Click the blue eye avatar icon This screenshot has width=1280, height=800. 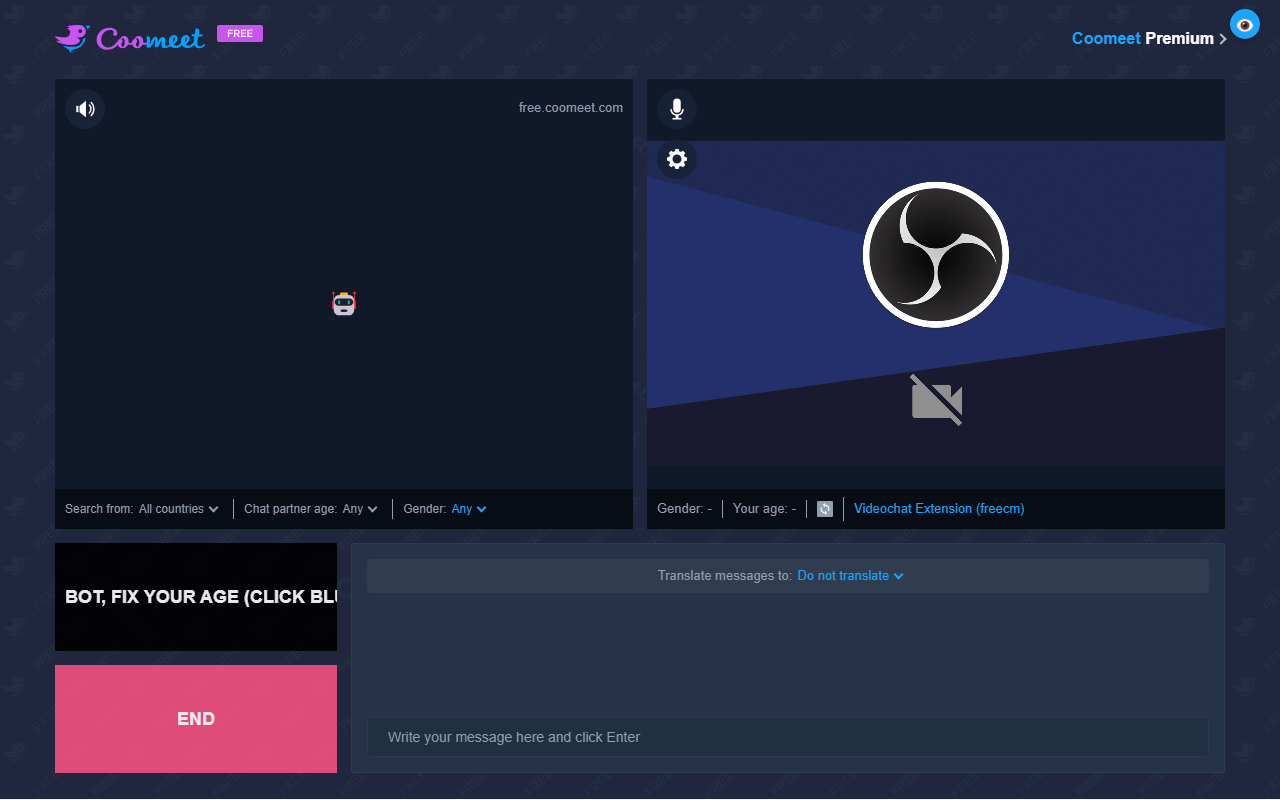point(1245,24)
